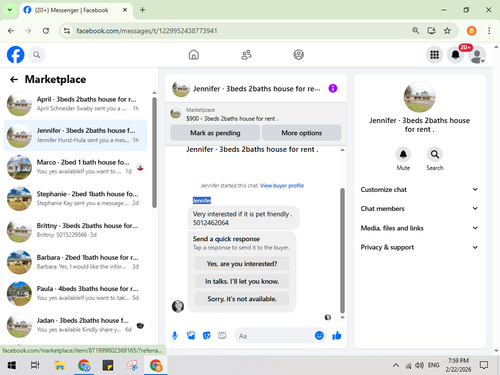500x375 pixels.
Task: Open Sticky Notes taskbar icon
Action: click(108, 365)
